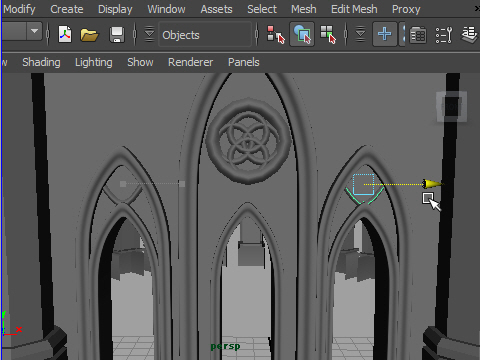Select by hierarchy mode icon

(276, 34)
